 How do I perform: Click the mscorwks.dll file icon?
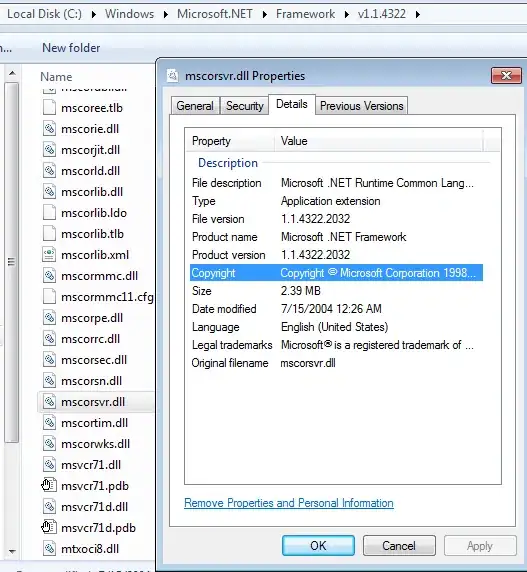[x=49, y=444]
